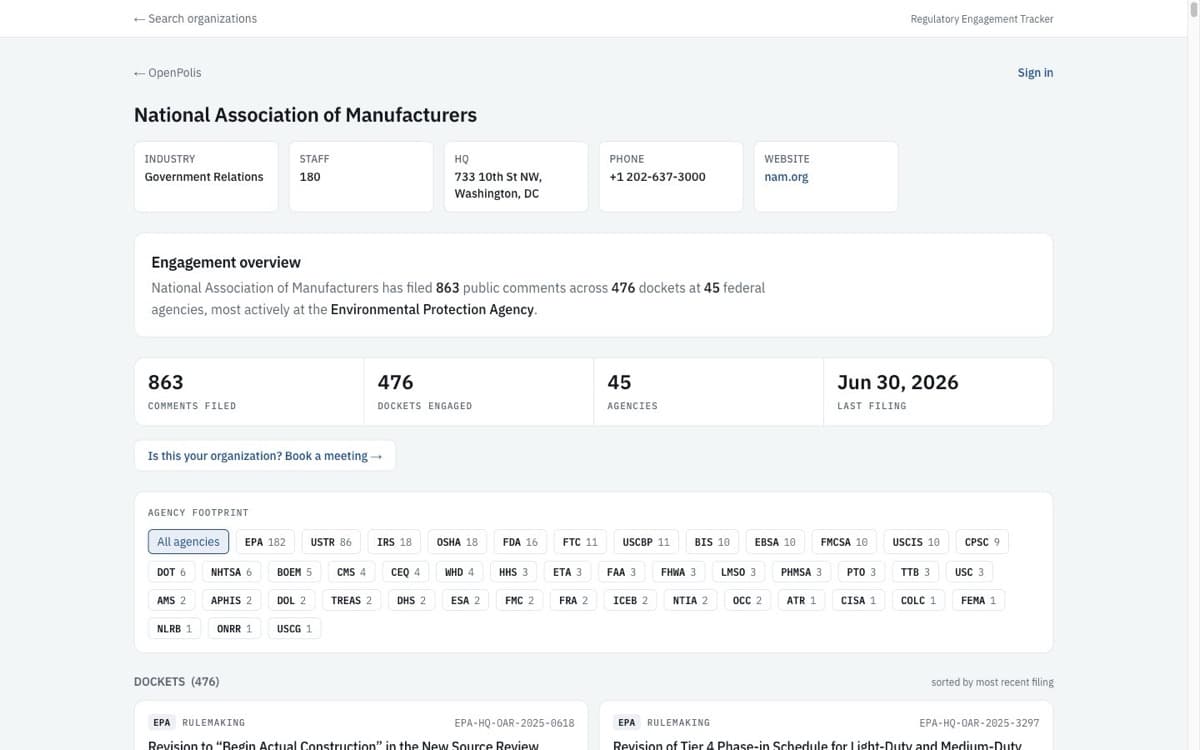The width and height of the screenshot is (1200, 750).
Task: Filter dockets by USC 3
Action: point(969,572)
